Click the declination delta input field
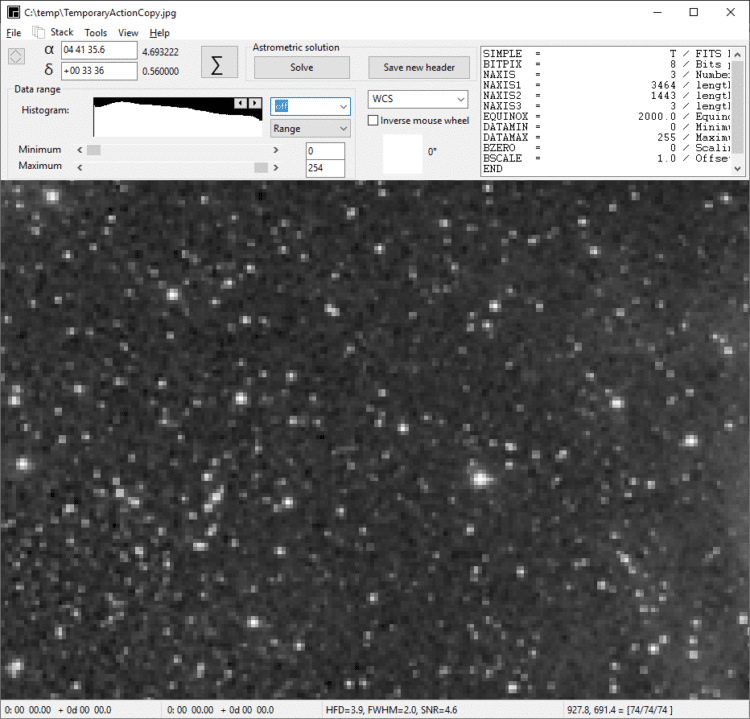750x719 pixels. pyautogui.click(x=99, y=71)
